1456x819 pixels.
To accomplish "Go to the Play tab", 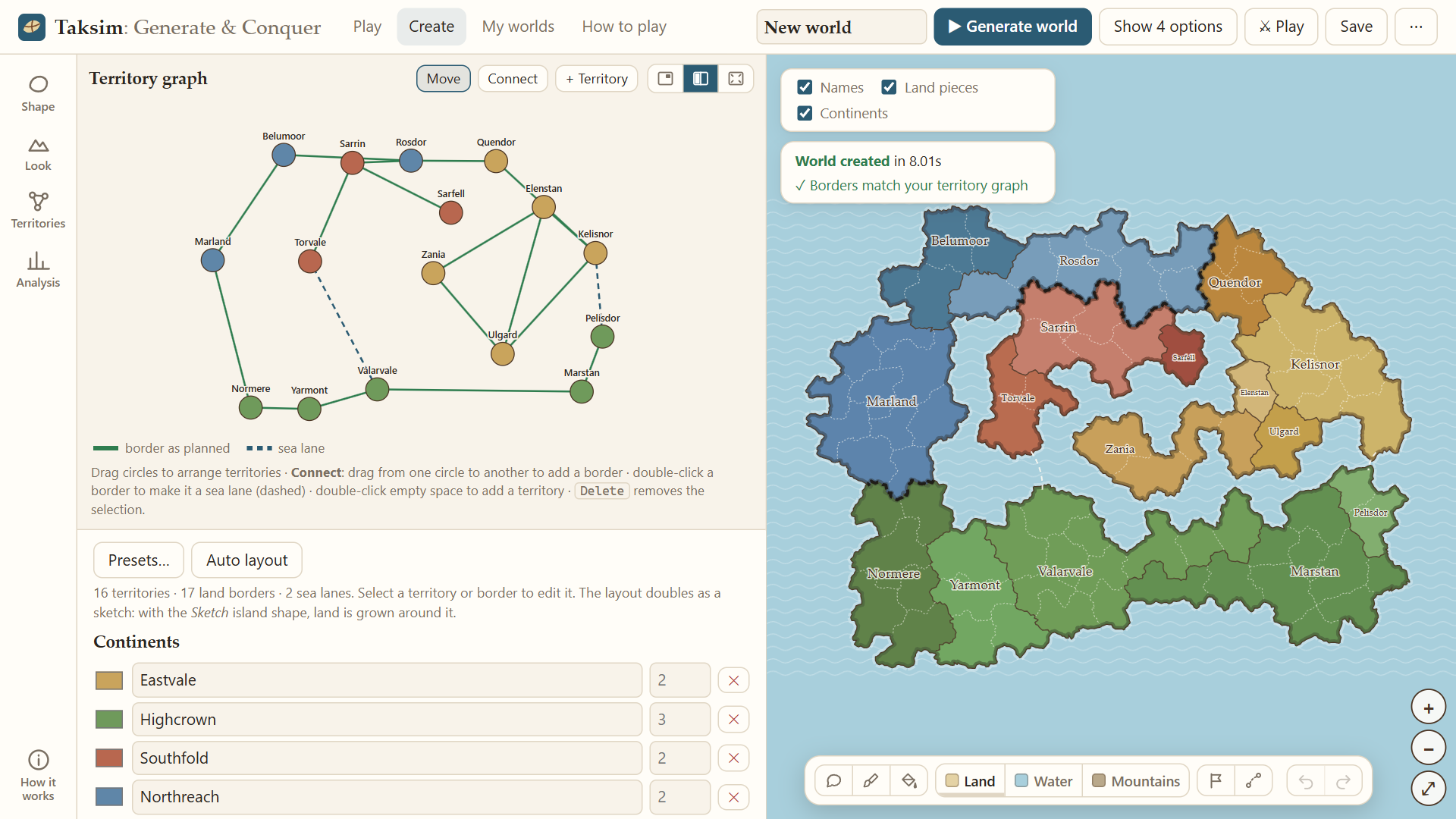I will [367, 27].
